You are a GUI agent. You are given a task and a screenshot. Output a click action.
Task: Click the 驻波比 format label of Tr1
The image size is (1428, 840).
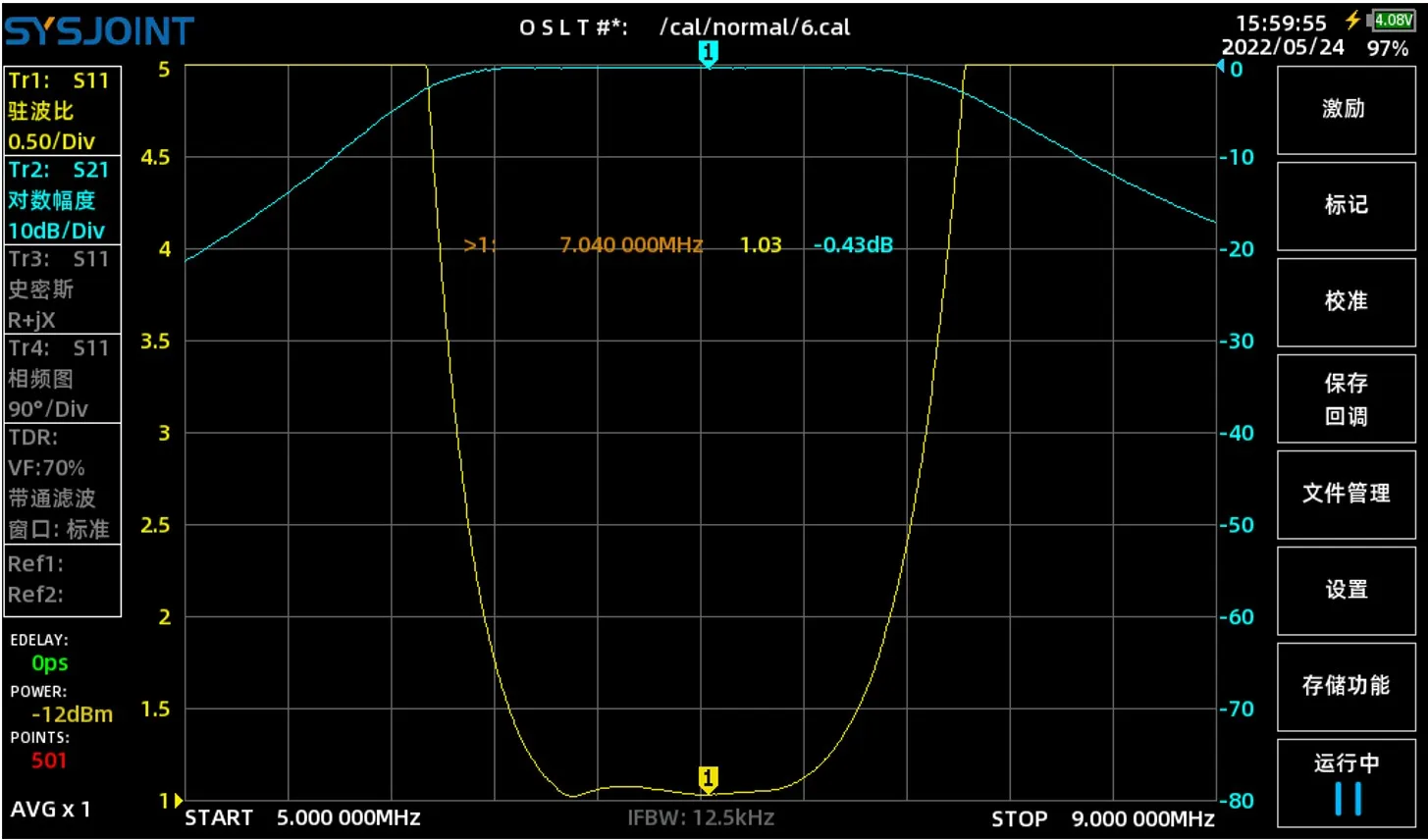pos(41,111)
